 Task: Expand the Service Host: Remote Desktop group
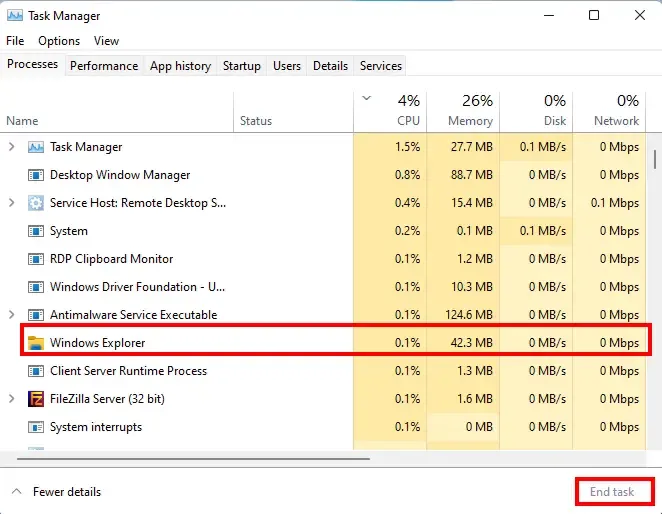click(x=12, y=203)
